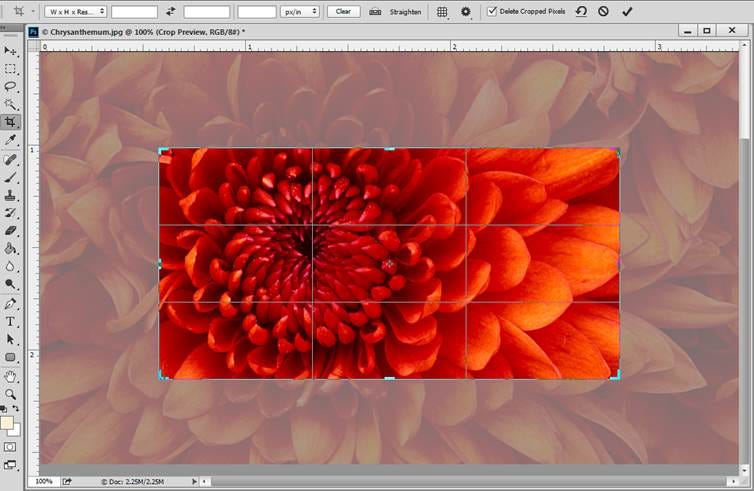The image size is (754, 491).
Task: Click the status bar share icon
Action: coord(67,481)
